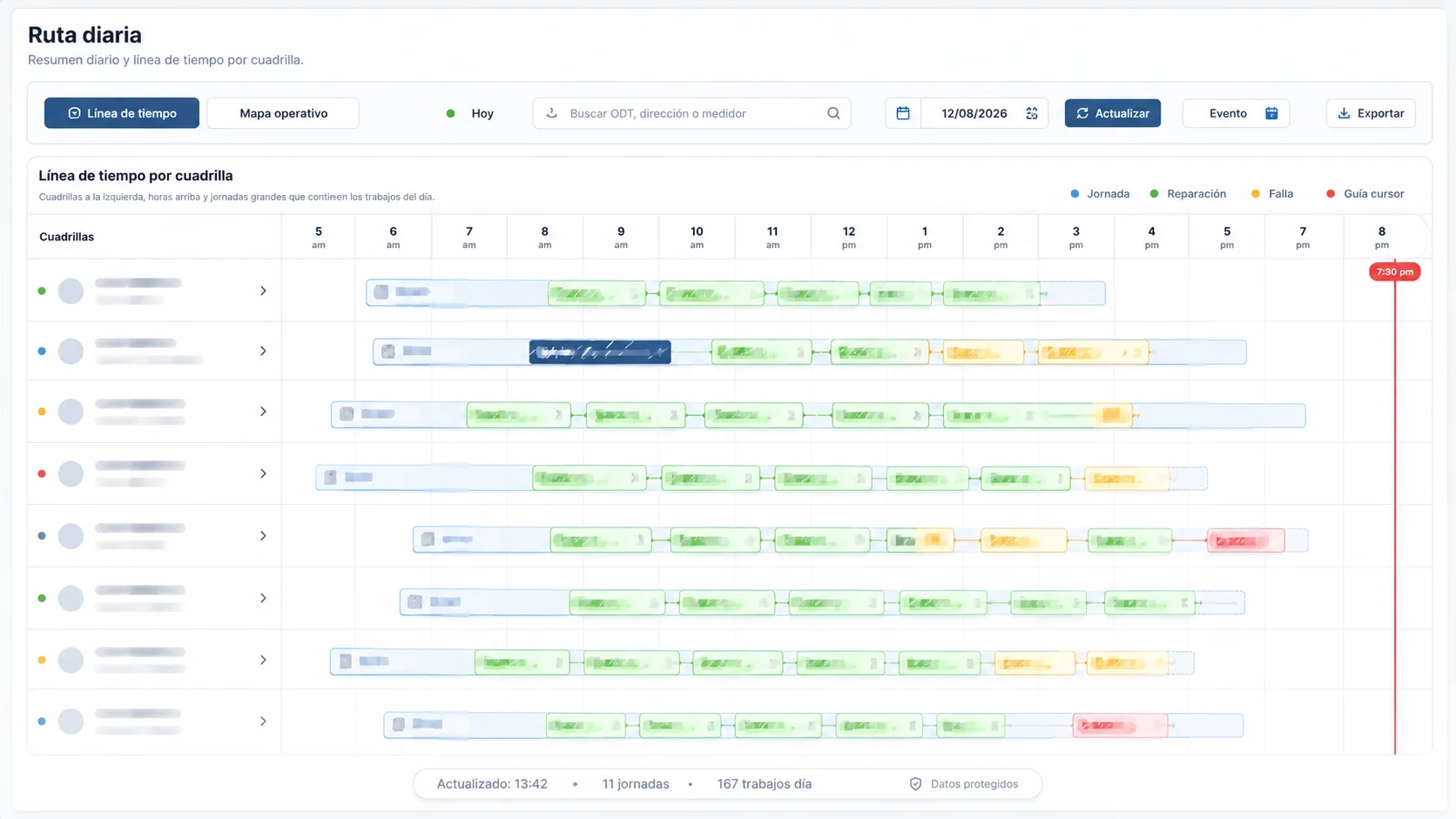The image size is (1456, 819).
Task: Click the download icon in search field
Action: pos(551,113)
